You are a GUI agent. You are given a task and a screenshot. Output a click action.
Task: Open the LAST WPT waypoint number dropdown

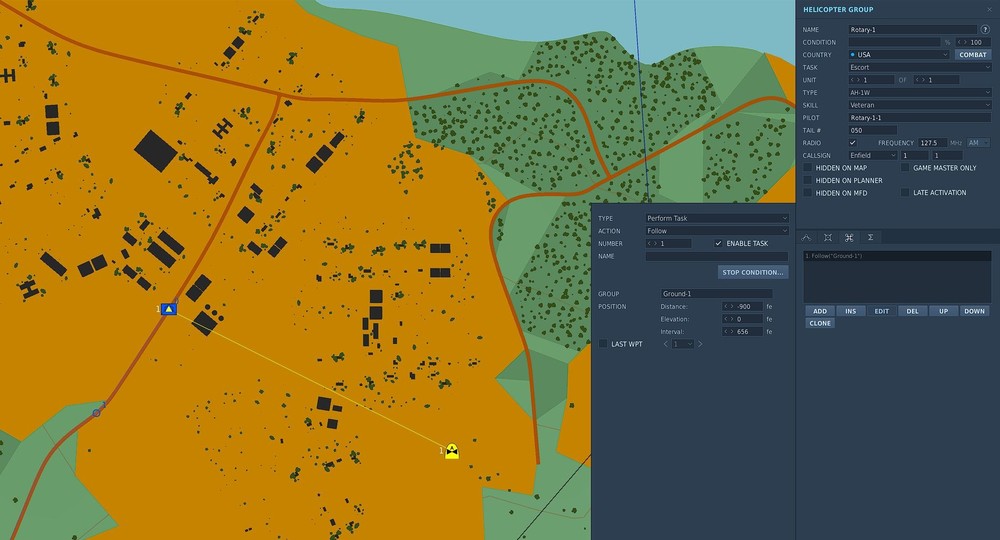[x=682, y=344]
